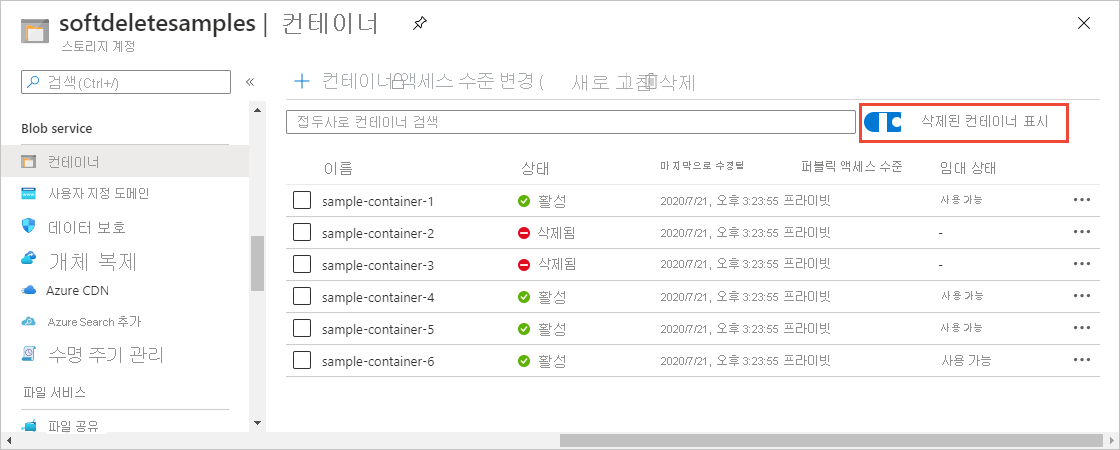Focus the sidebar 검색 (Ctrl+/) box
This screenshot has width=1120, height=450.
pyautogui.click(x=126, y=82)
